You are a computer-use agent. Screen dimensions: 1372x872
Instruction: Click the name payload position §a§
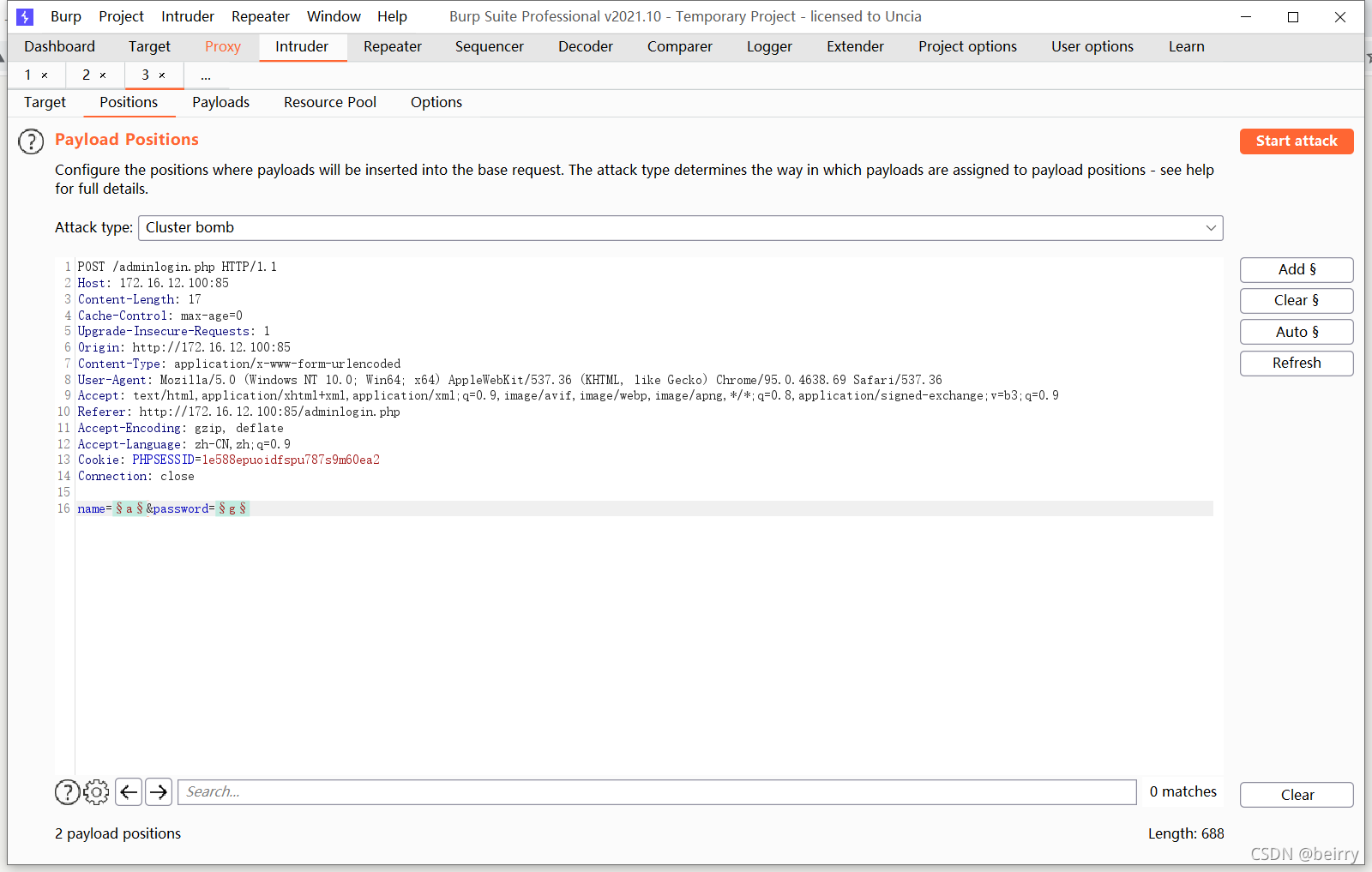(x=129, y=509)
